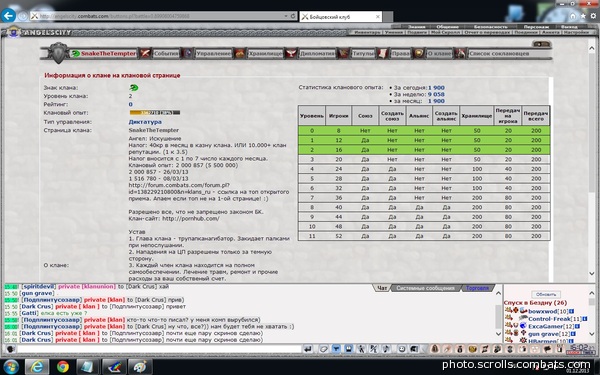Switch to the Торговля tab
Screen dimensions: 600x375
[477, 288]
